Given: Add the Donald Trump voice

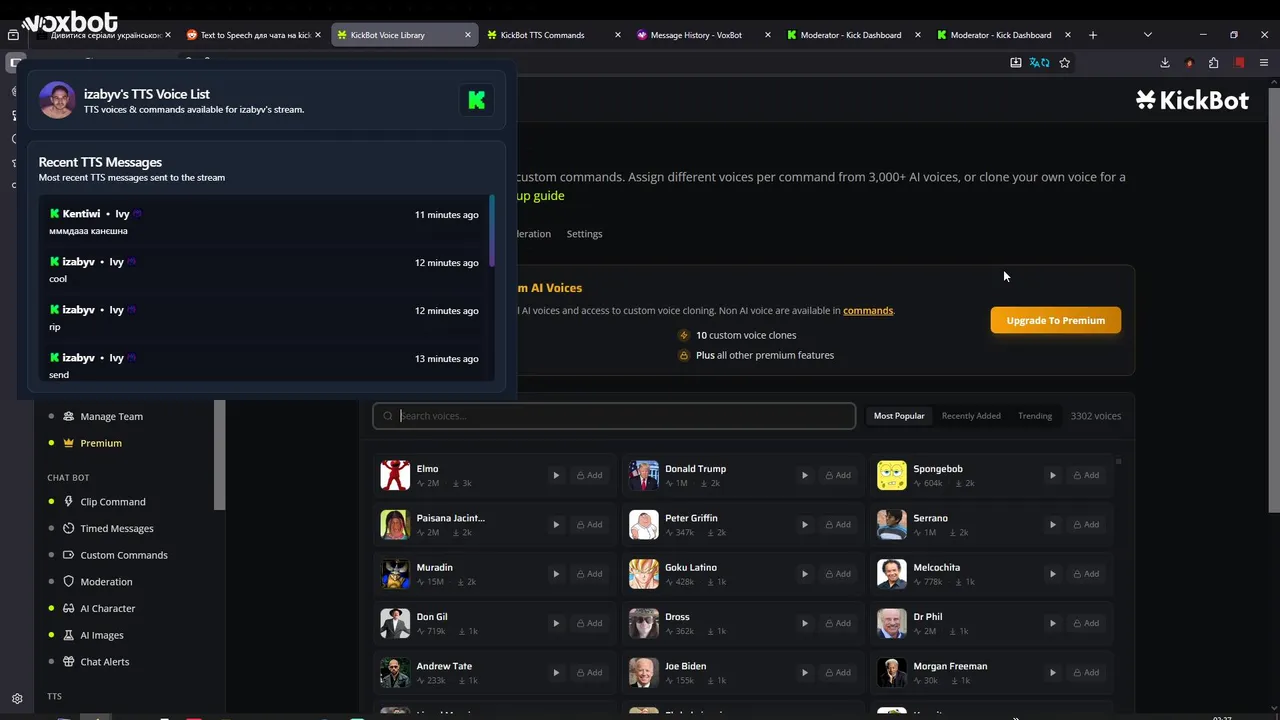Looking at the screenshot, I should [837, 475].
